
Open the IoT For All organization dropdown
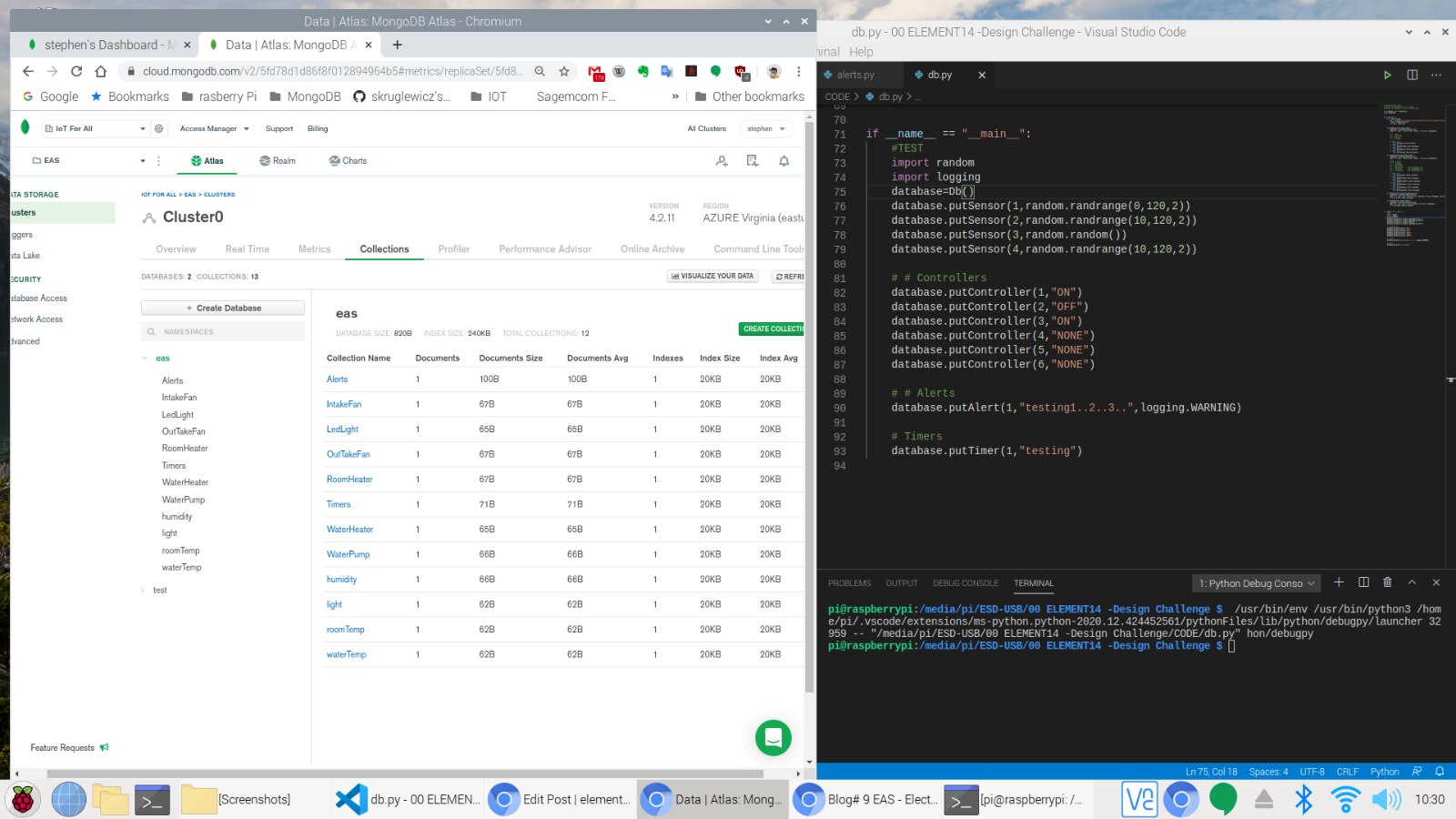click(95, 128)
